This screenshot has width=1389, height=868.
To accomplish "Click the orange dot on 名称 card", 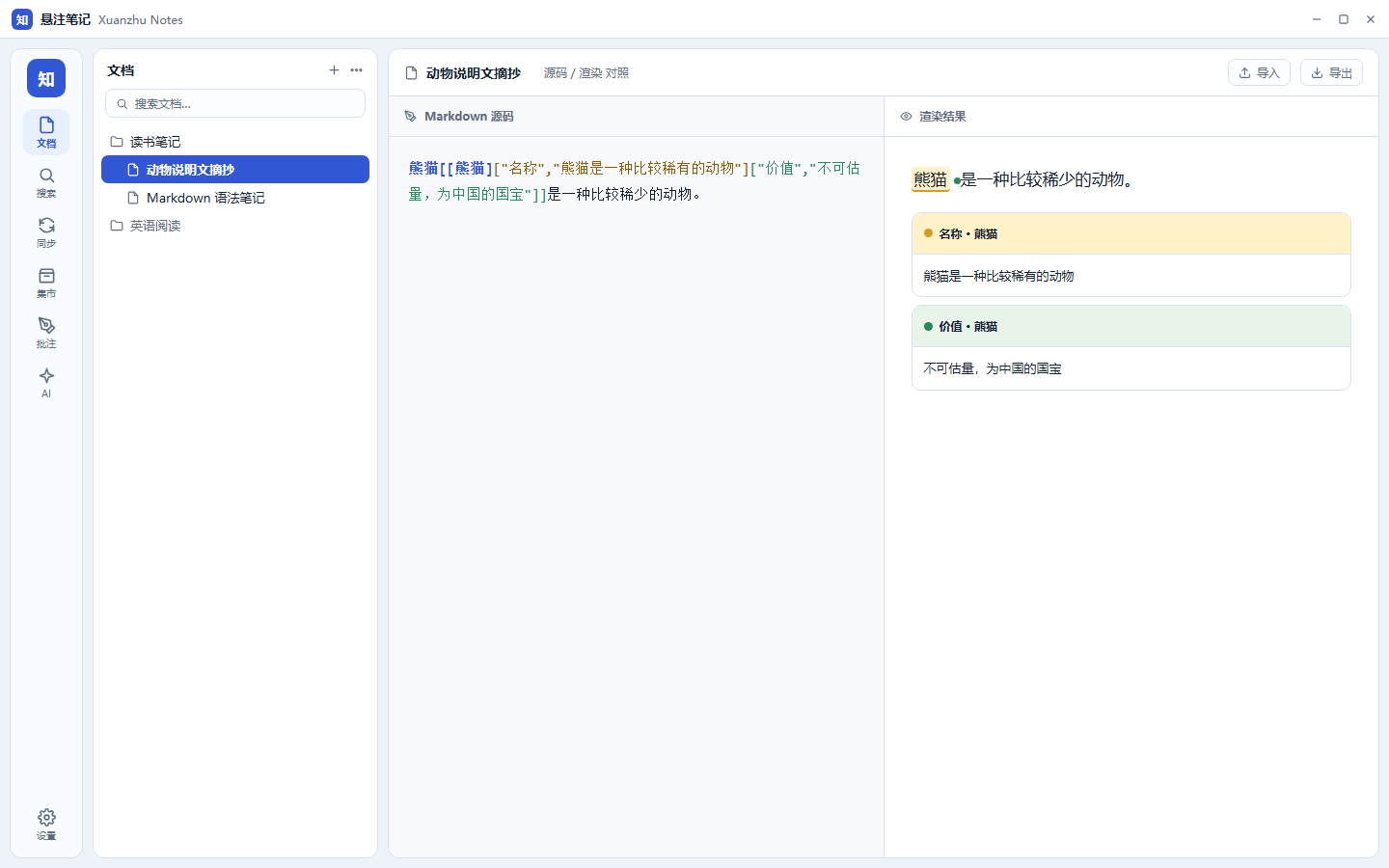I will click(x=928, y=233).
